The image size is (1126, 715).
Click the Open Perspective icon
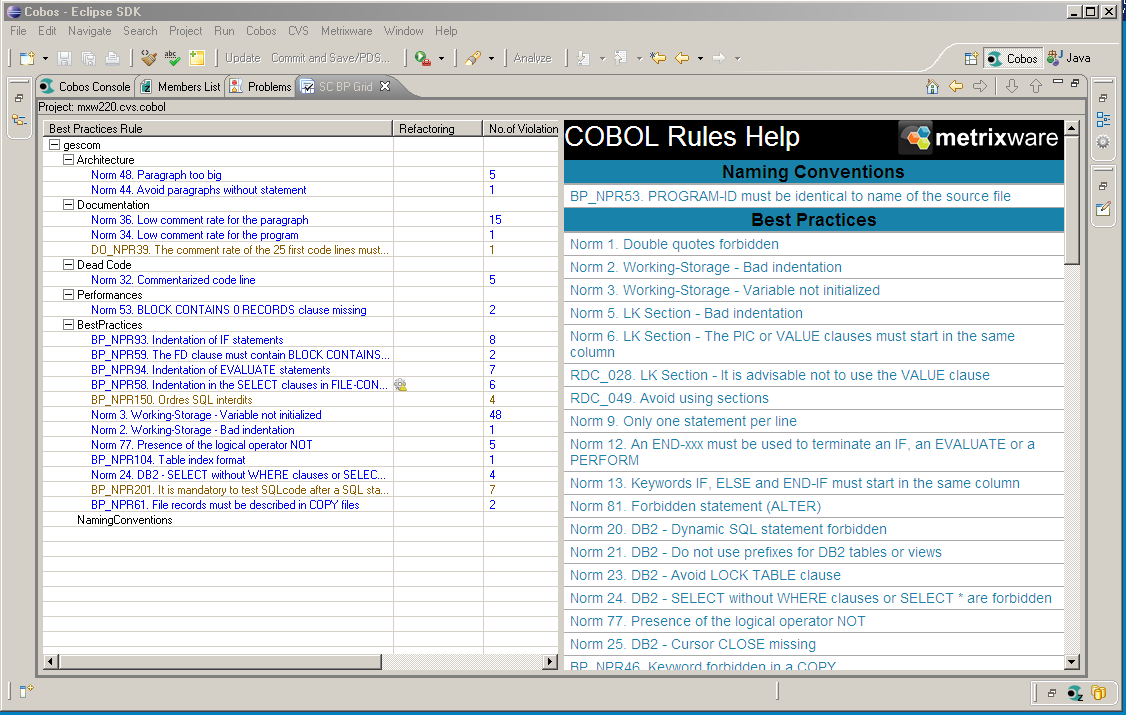pyautogui.click(x=971, y=59)
